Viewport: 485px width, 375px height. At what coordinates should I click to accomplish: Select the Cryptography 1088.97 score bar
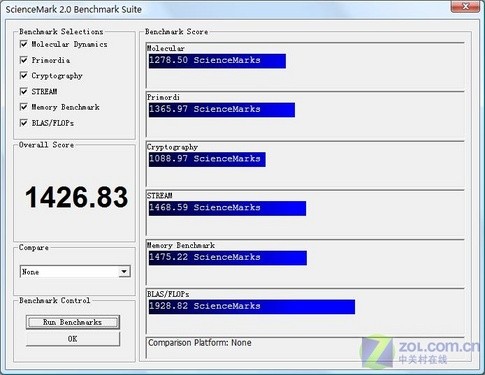point(207,159)
